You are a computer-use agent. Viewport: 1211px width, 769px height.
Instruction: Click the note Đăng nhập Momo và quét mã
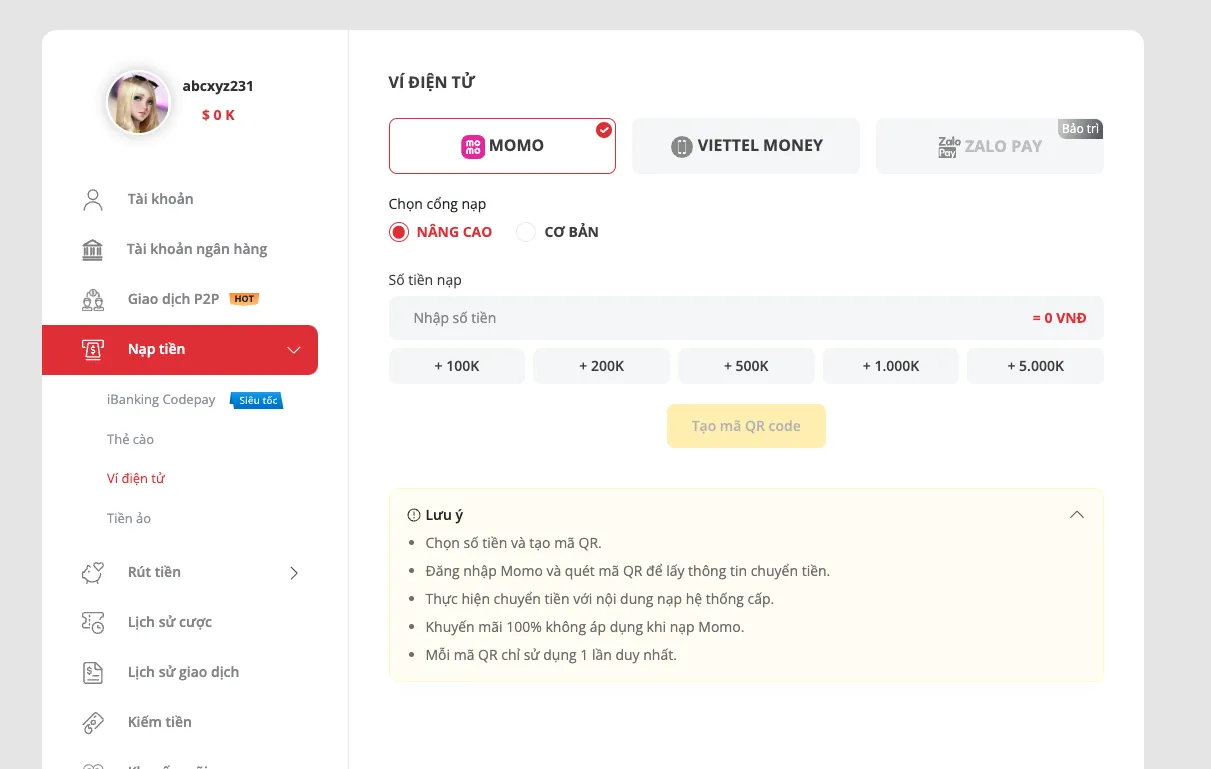(x=628, y=571)
